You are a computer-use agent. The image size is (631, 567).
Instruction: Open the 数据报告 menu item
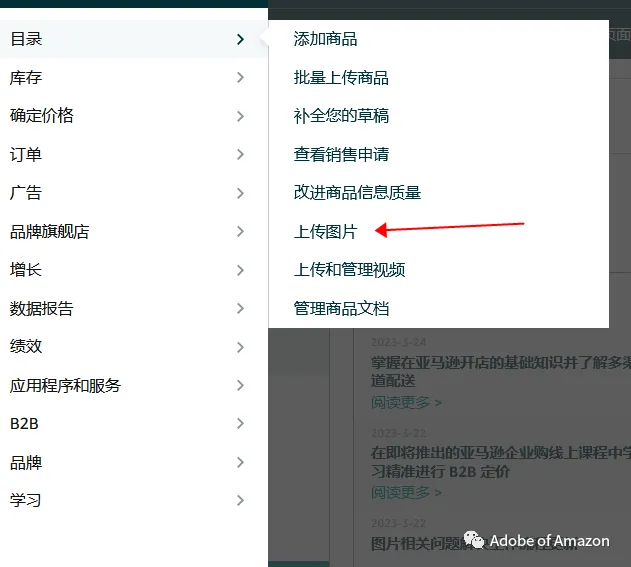click(x=134, y=309)
